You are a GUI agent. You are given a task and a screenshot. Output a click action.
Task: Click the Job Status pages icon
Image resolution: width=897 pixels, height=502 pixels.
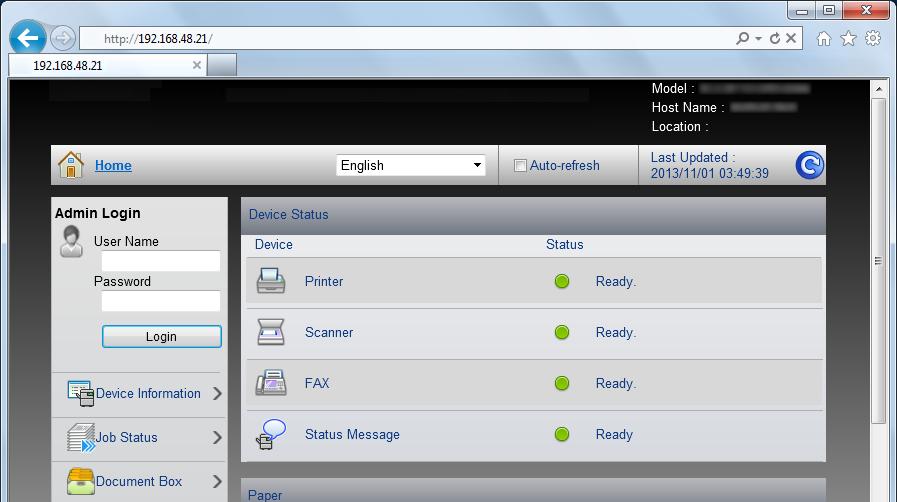81,437
